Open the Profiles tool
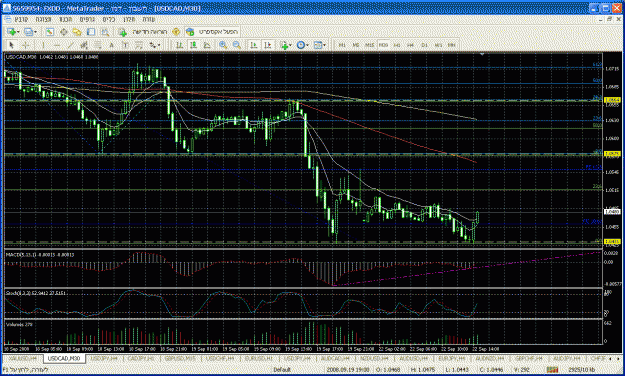The image size is (625, 376). (28, 32)
